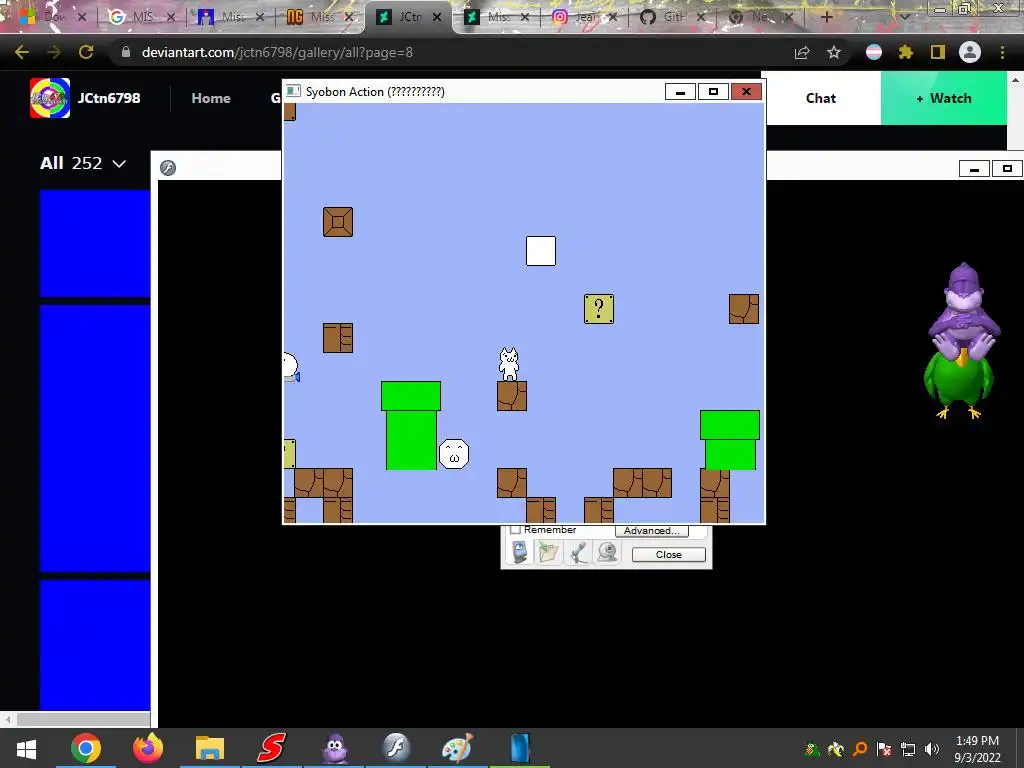
Task: Open the Chat link
Action: (x=820, y=98)
